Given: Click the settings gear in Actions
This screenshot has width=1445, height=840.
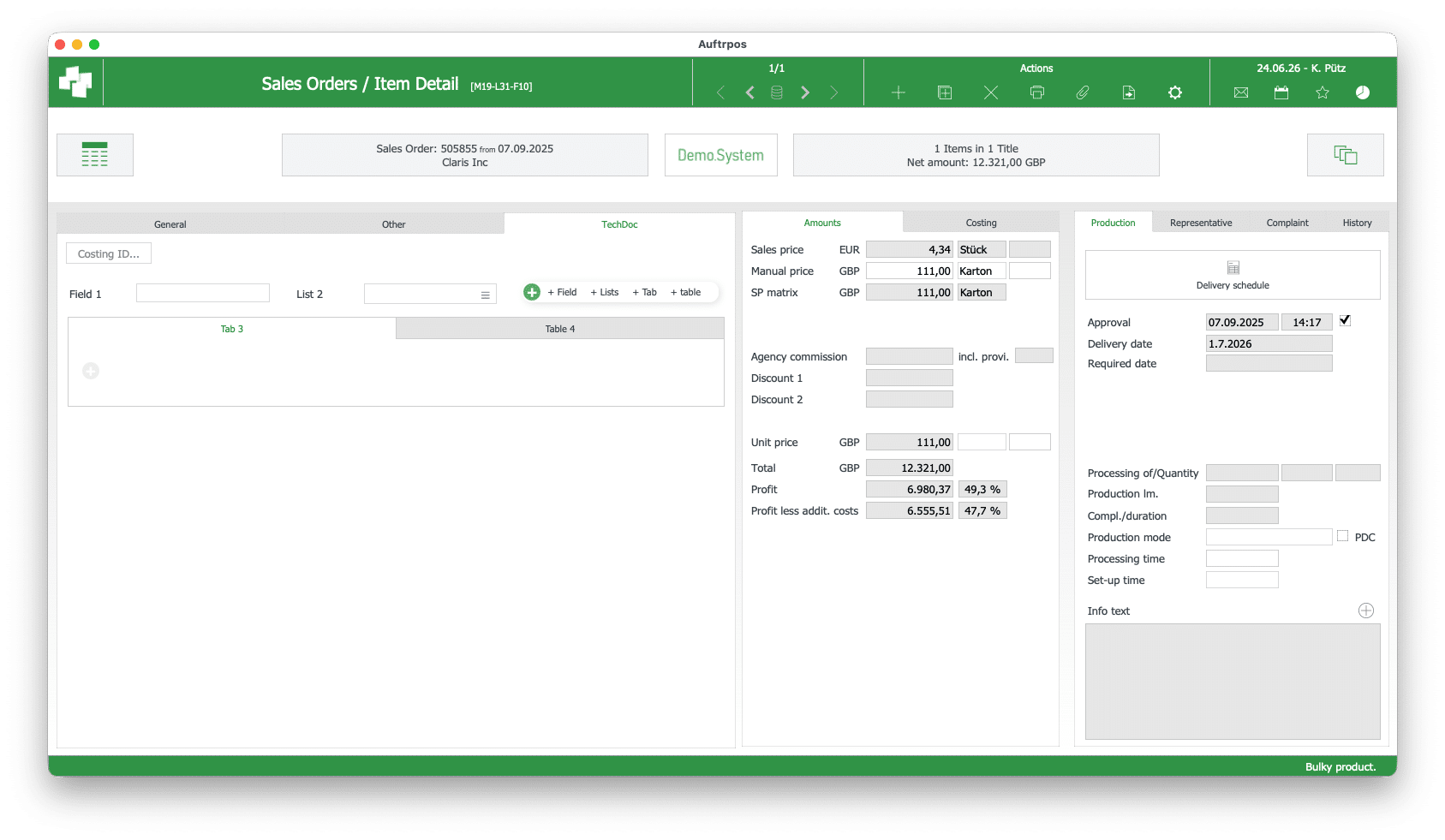Looking at the screenshot, I should click(x=1175, y=92).
